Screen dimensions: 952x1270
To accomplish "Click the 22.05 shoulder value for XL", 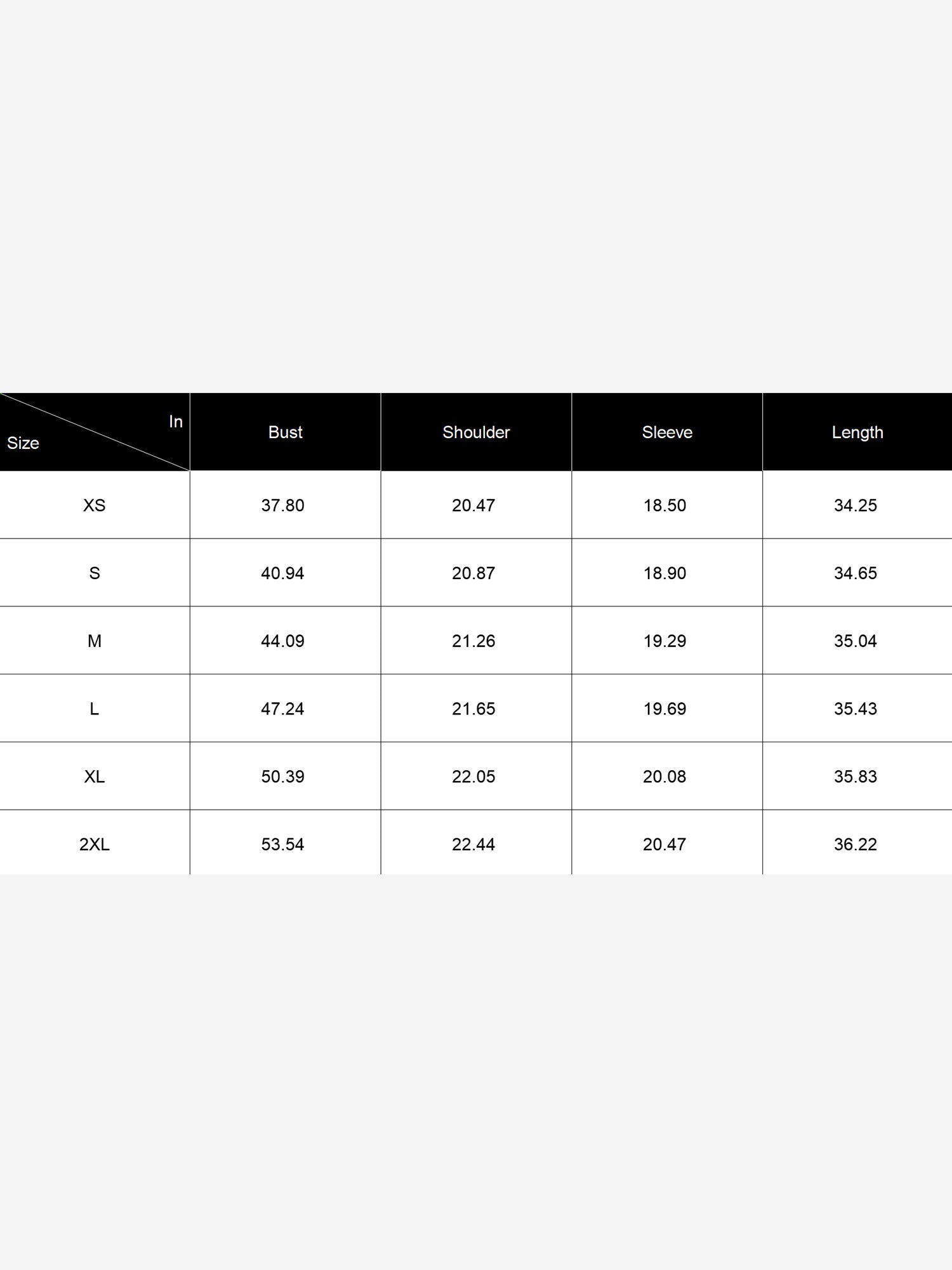I will [x=473, y=777].
